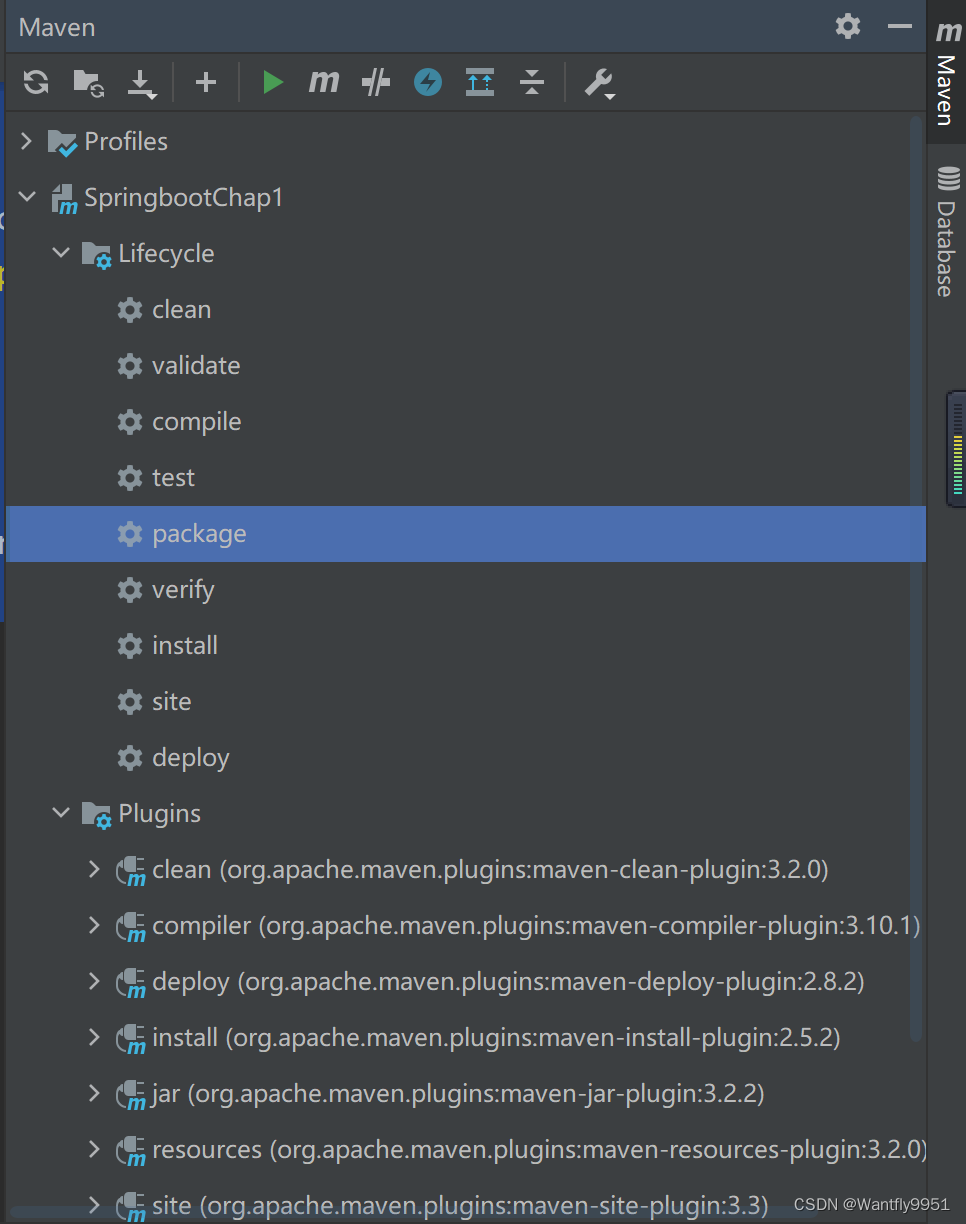Click the green Run Maven Build icon
Viewport: 966px width, 1224px height.
(x=272, y=82)
